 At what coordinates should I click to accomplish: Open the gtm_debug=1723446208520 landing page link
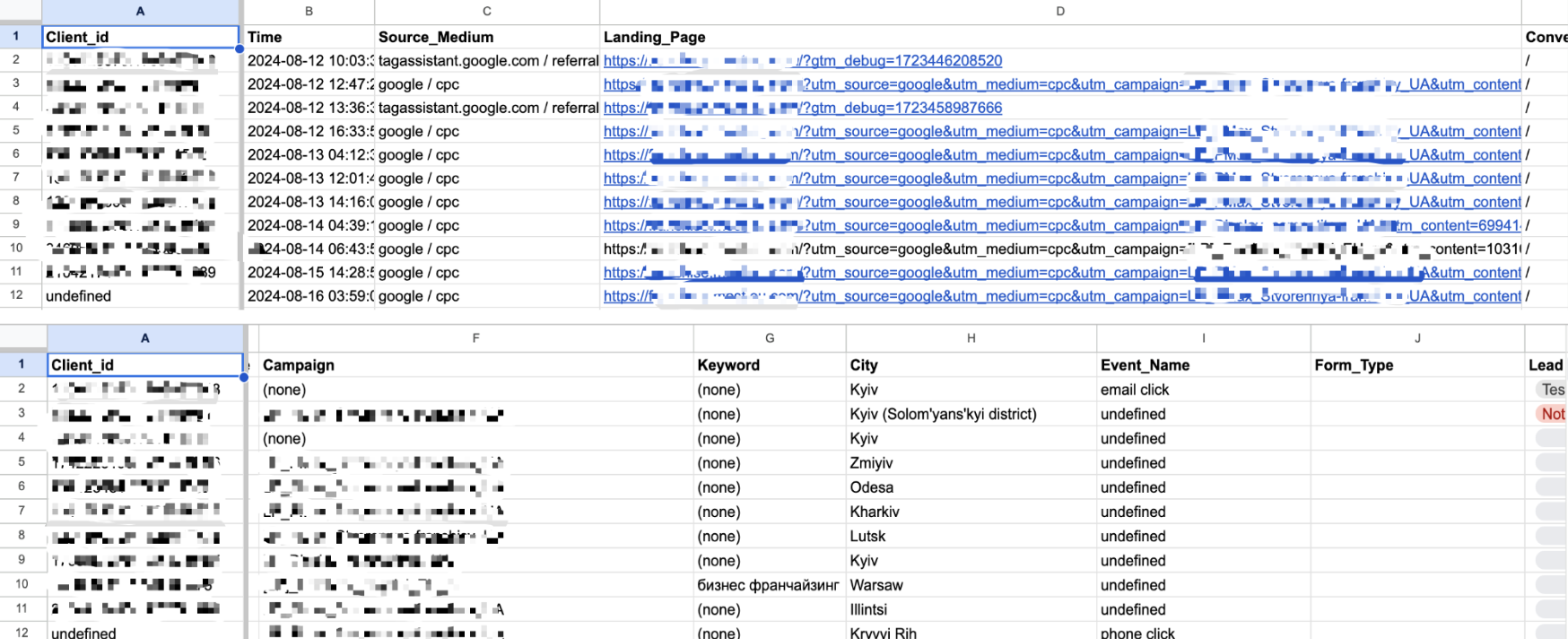(x=803, y=60)
